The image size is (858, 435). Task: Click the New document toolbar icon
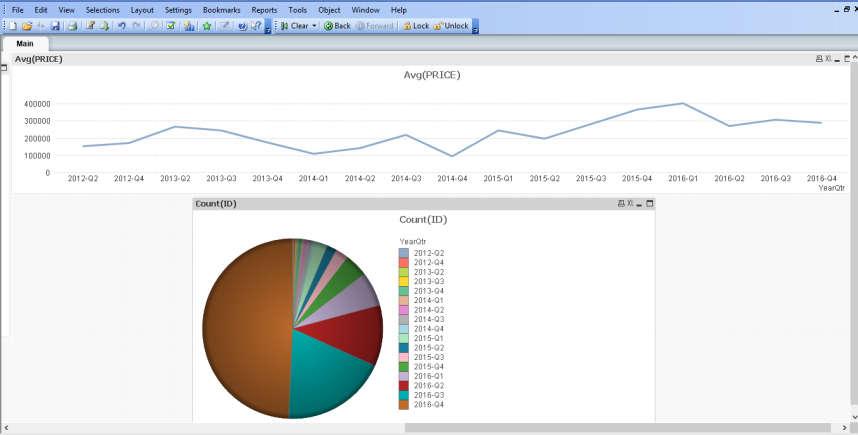coord(12,26)
